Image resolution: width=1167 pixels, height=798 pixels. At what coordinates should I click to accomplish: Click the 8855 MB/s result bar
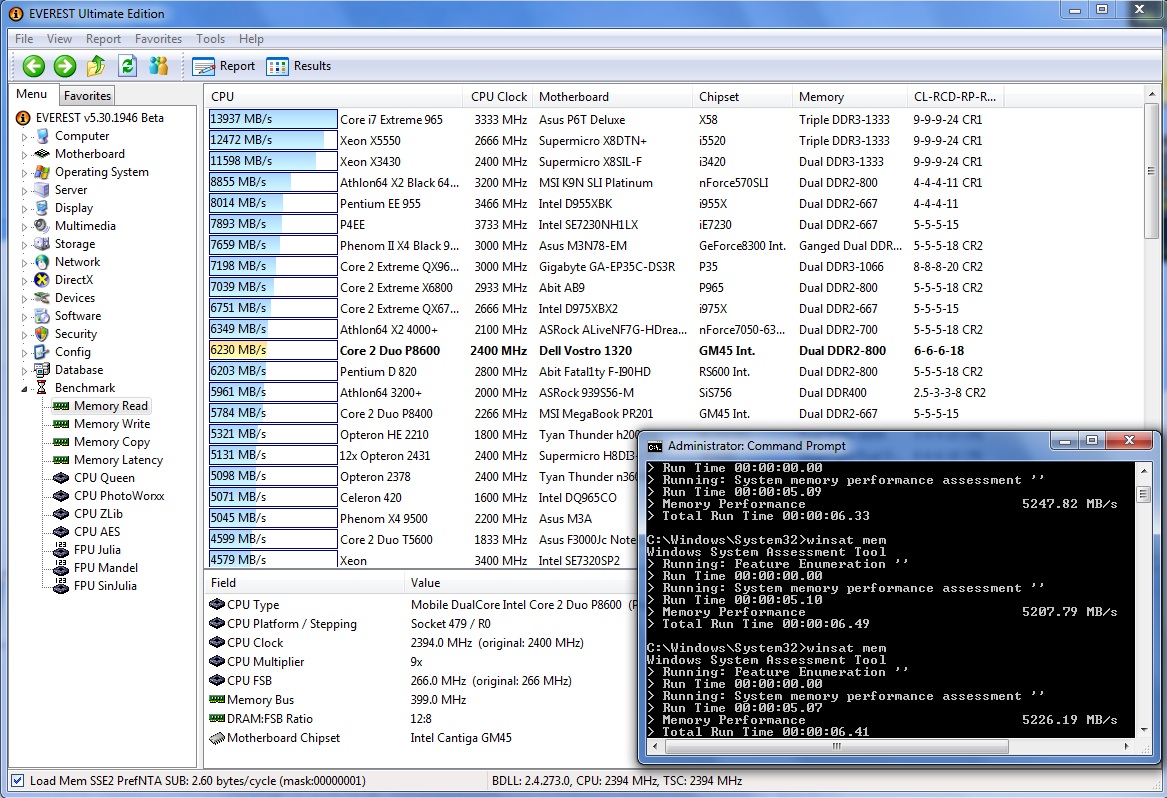tap(273, 182)
